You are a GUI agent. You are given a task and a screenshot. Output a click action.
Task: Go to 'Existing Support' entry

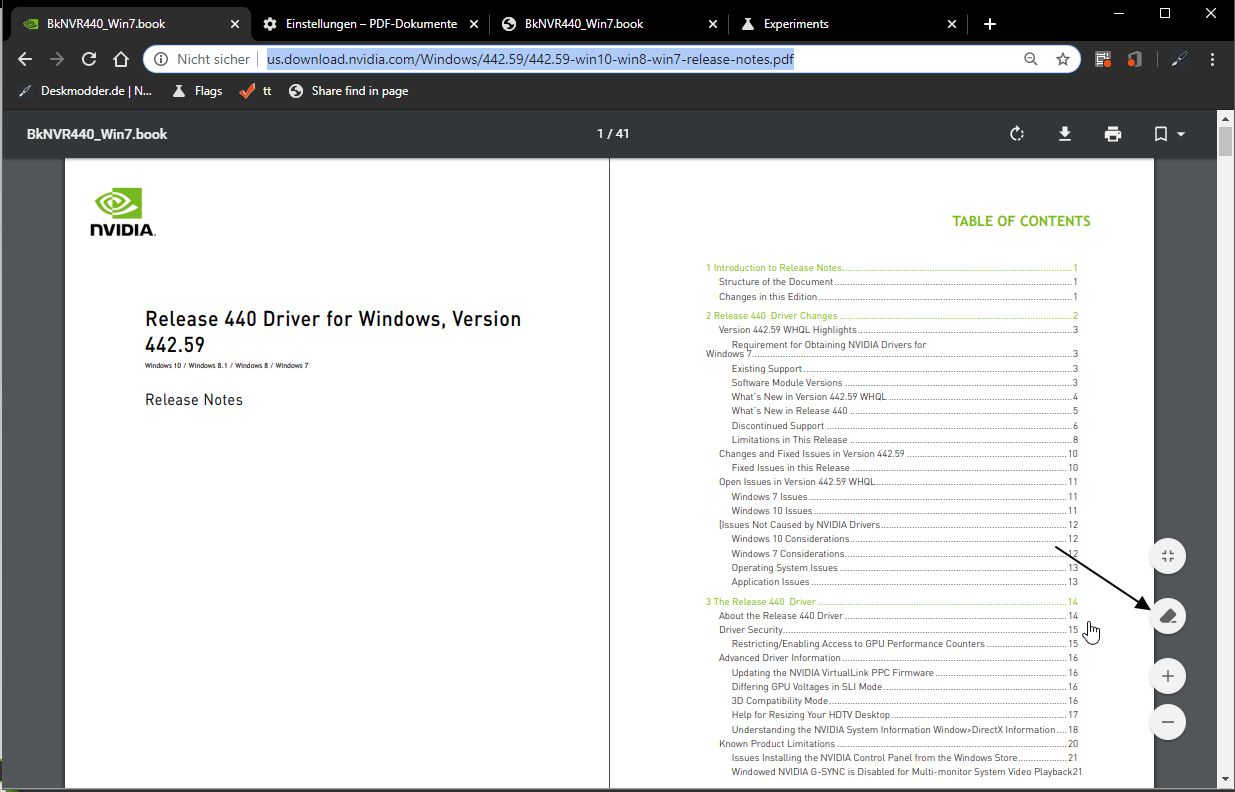[x=904, y=369]
